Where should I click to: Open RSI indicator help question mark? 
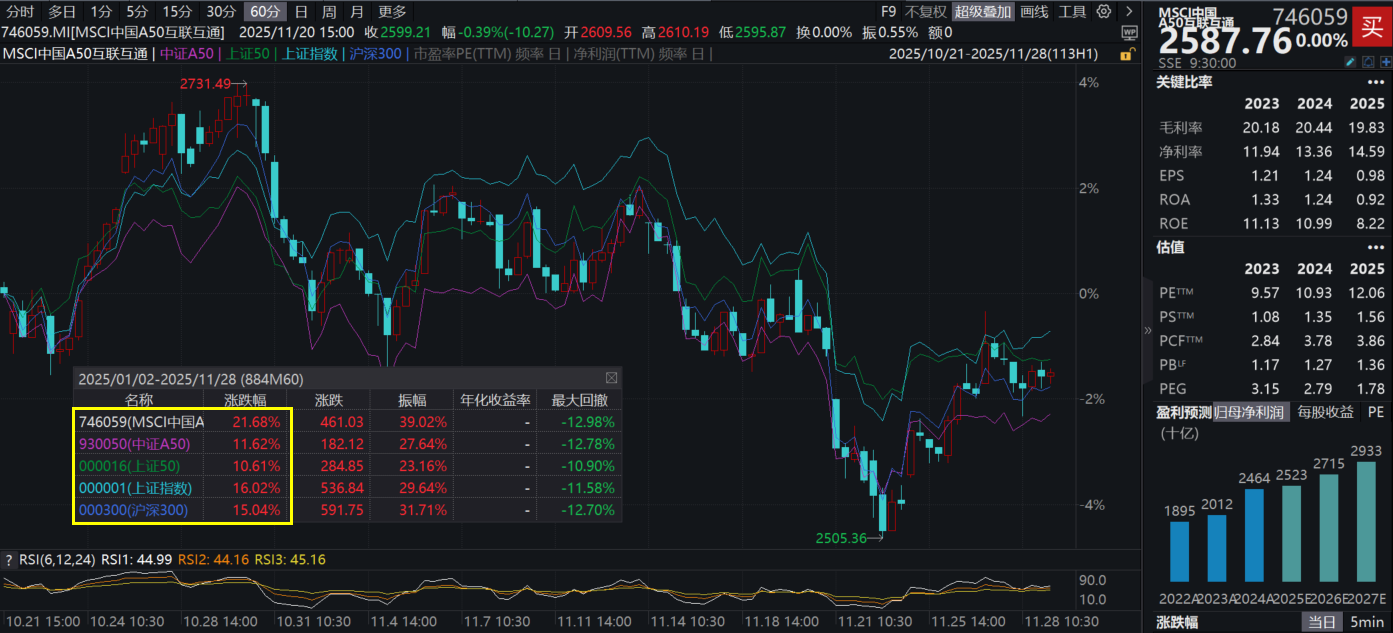[x=9, y=559]
